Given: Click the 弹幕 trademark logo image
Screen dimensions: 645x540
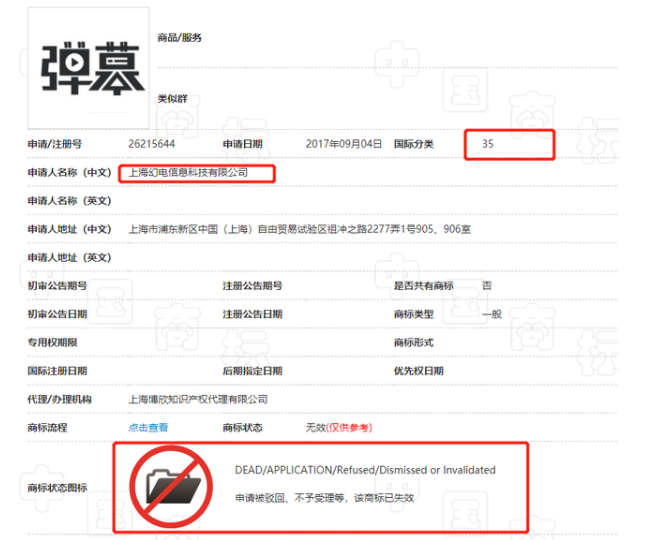Looking at the screenshot, I should point(88,68).
